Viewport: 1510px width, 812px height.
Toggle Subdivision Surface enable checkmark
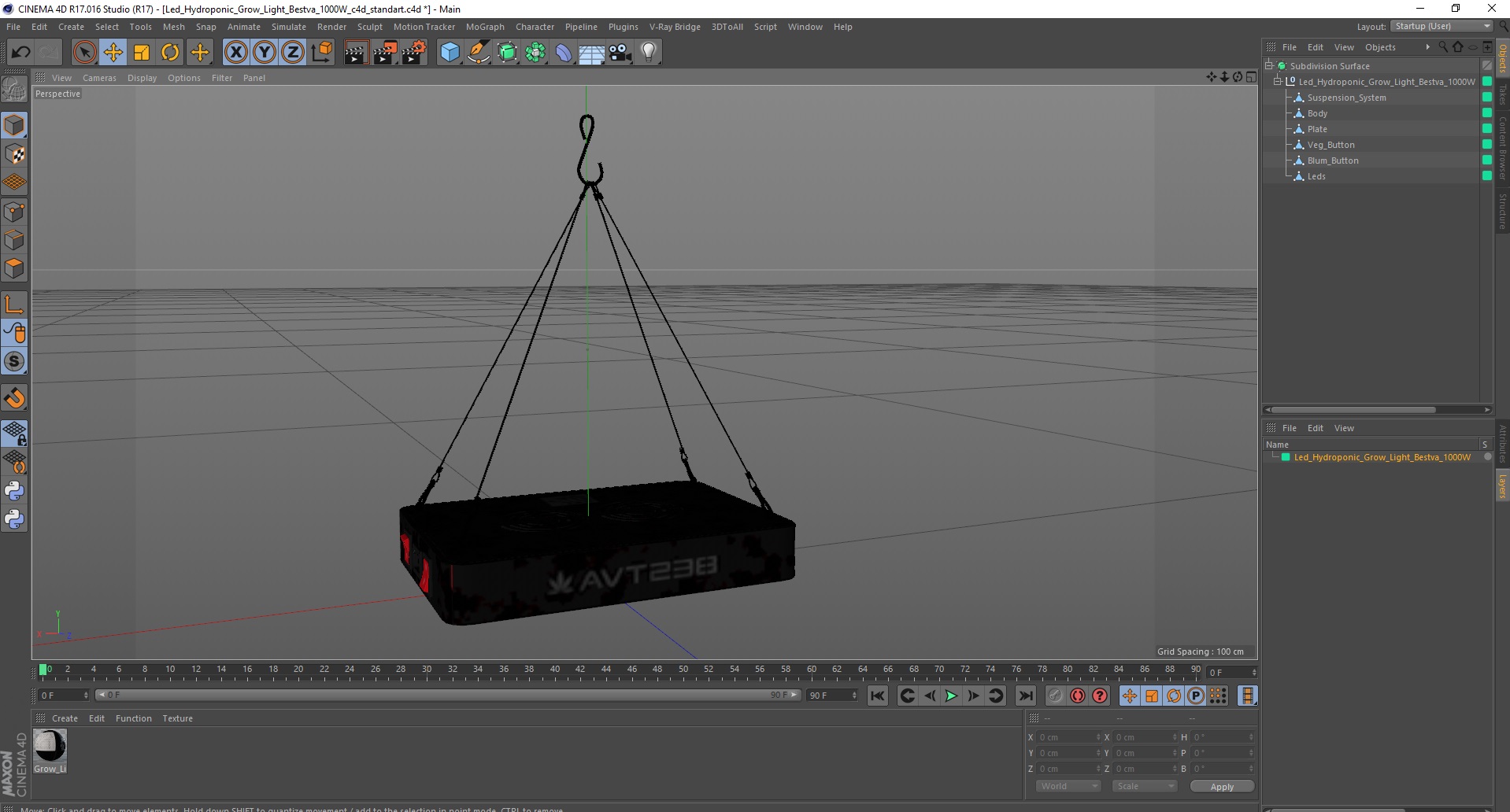coord(1486,66)
